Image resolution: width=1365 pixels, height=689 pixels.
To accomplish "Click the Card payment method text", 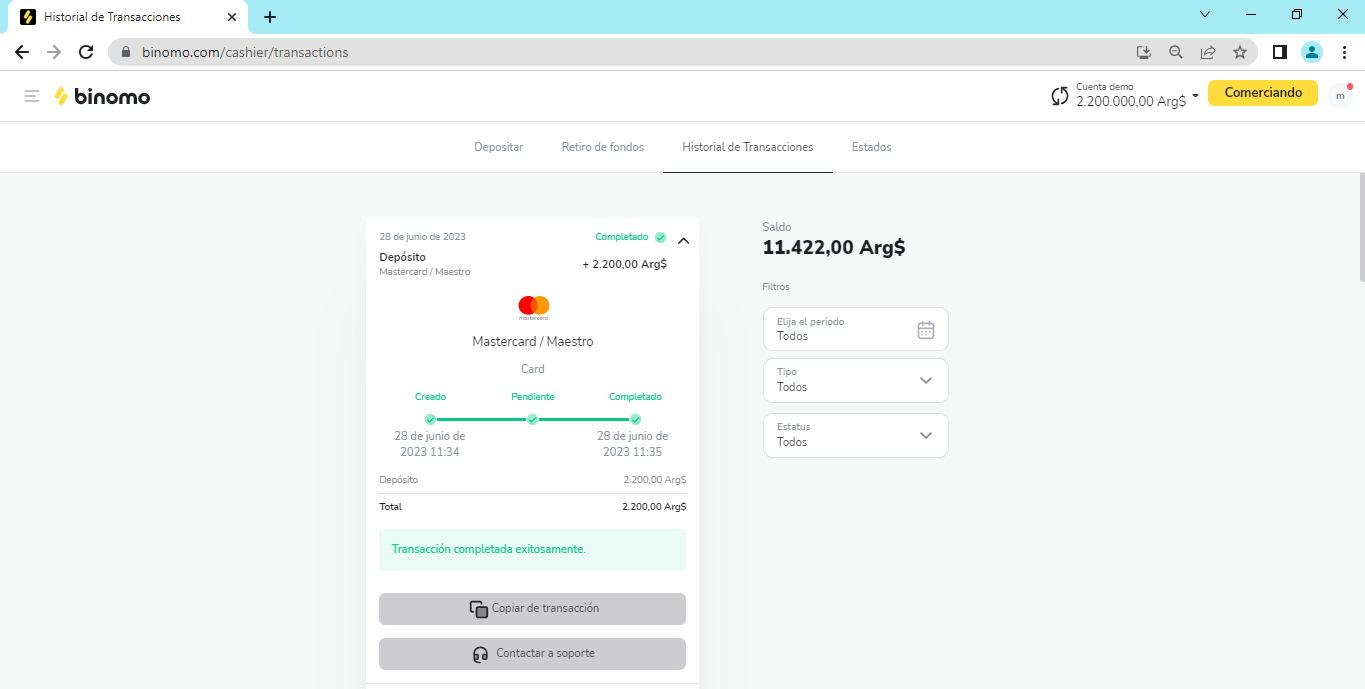I will tap(533, 369).
